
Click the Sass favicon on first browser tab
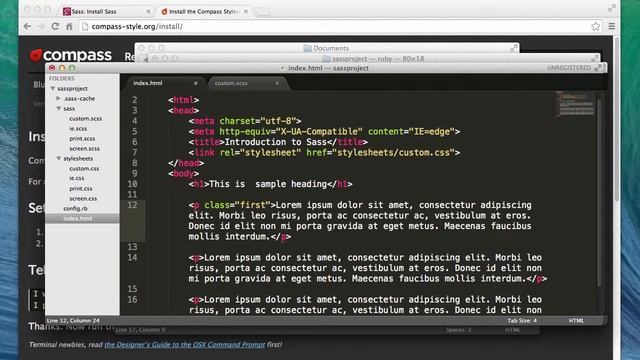point(67,11)
